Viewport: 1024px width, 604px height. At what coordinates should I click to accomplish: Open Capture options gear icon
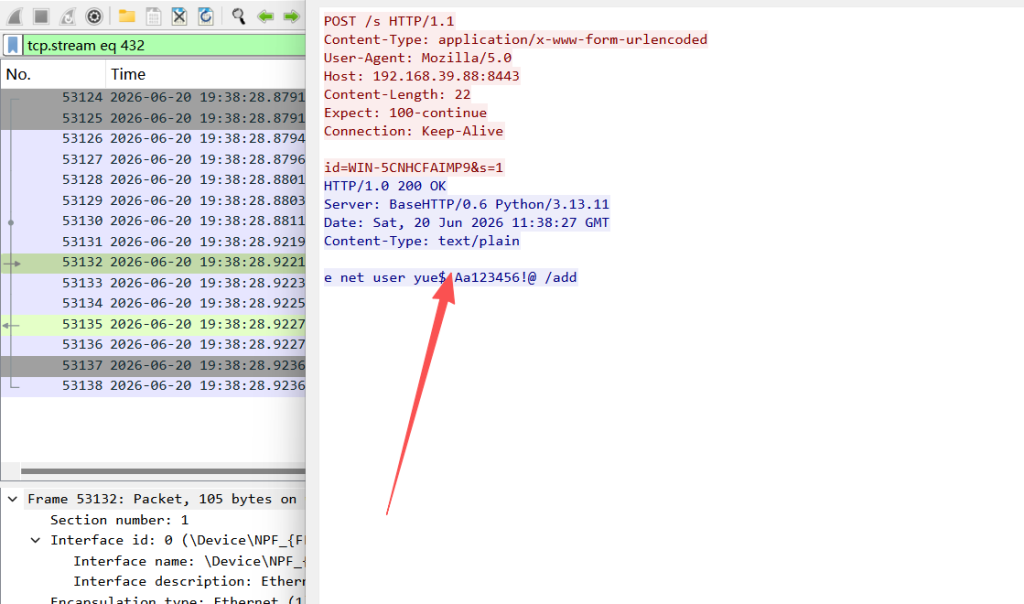pyautogui.click(x=94, y=16)
